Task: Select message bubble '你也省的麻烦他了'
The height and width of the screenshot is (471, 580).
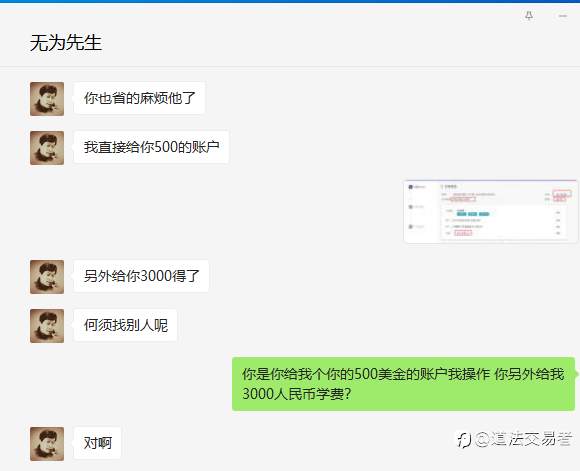Action: 139,98
